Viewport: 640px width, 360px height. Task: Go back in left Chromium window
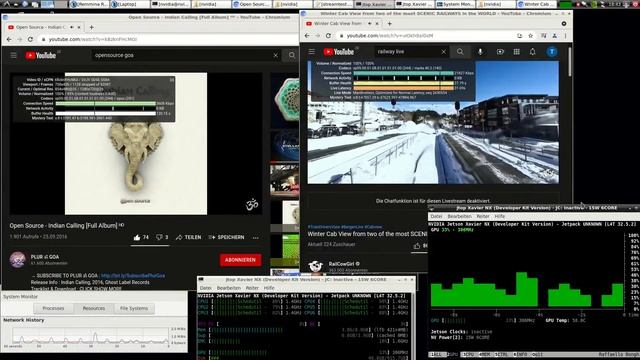9,39
